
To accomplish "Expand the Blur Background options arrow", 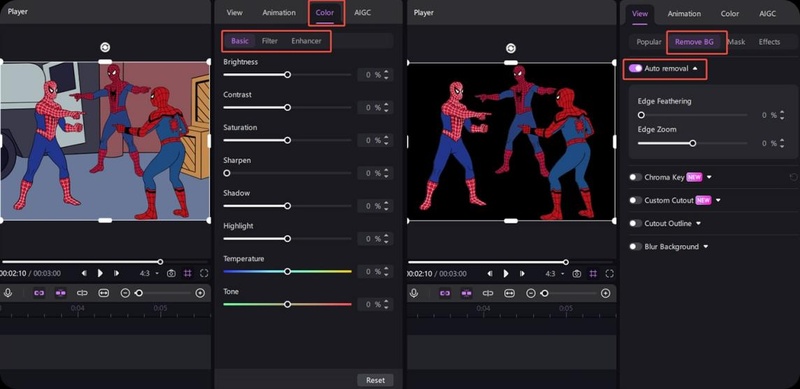I will pos(706,247).
